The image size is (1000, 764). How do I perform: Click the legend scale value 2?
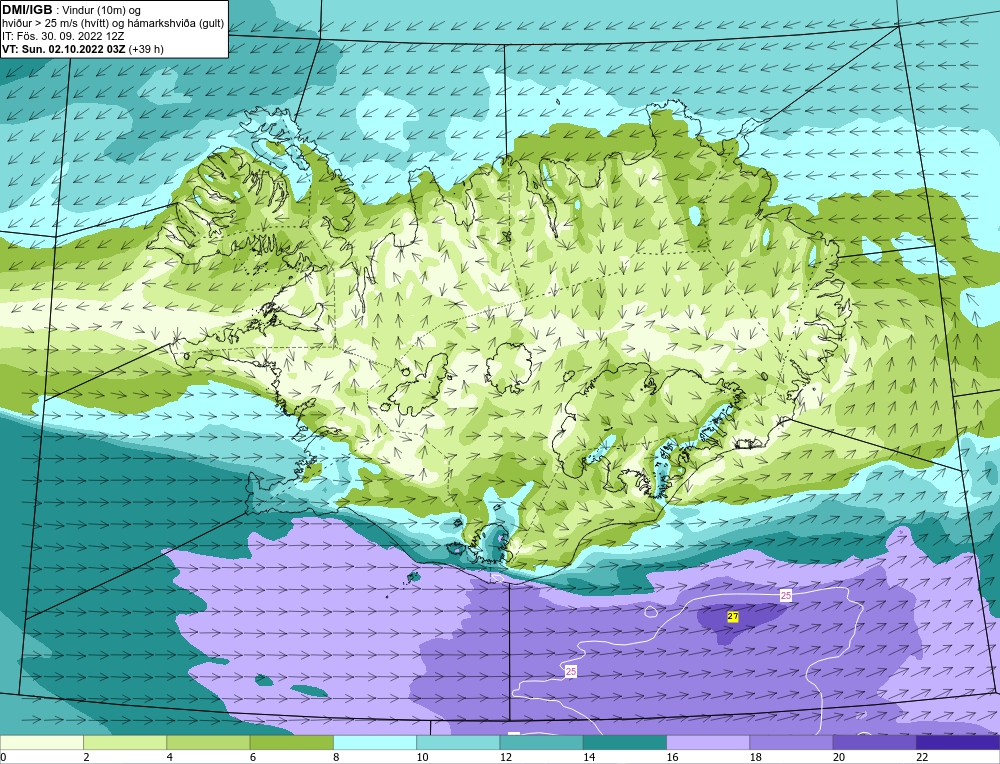click(x=86, y=757)
